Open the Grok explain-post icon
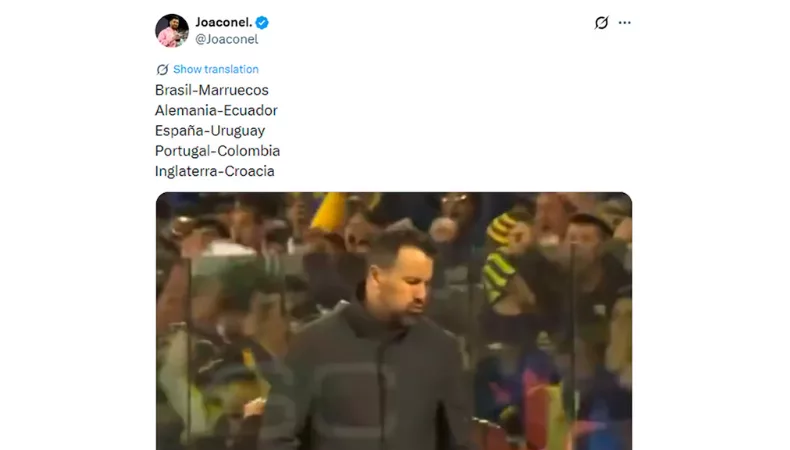This screenshot has width=790, height=450. tap(601, 23)
